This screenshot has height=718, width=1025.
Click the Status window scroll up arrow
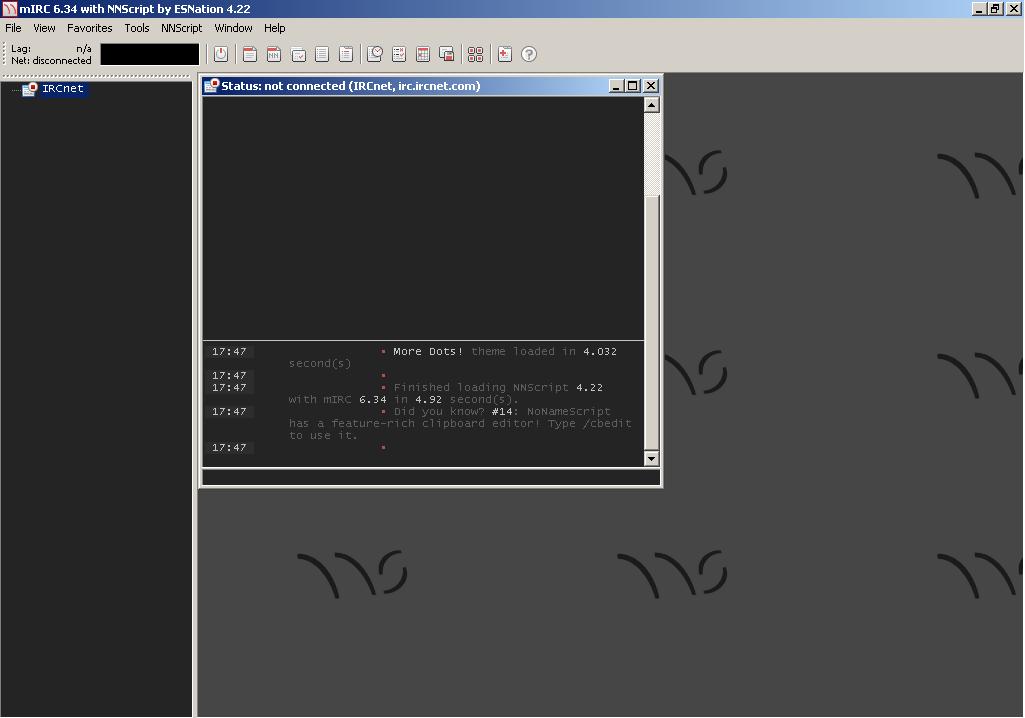(652, 105)
